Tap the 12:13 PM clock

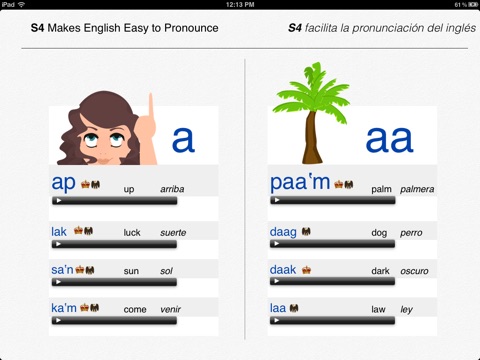240,5
